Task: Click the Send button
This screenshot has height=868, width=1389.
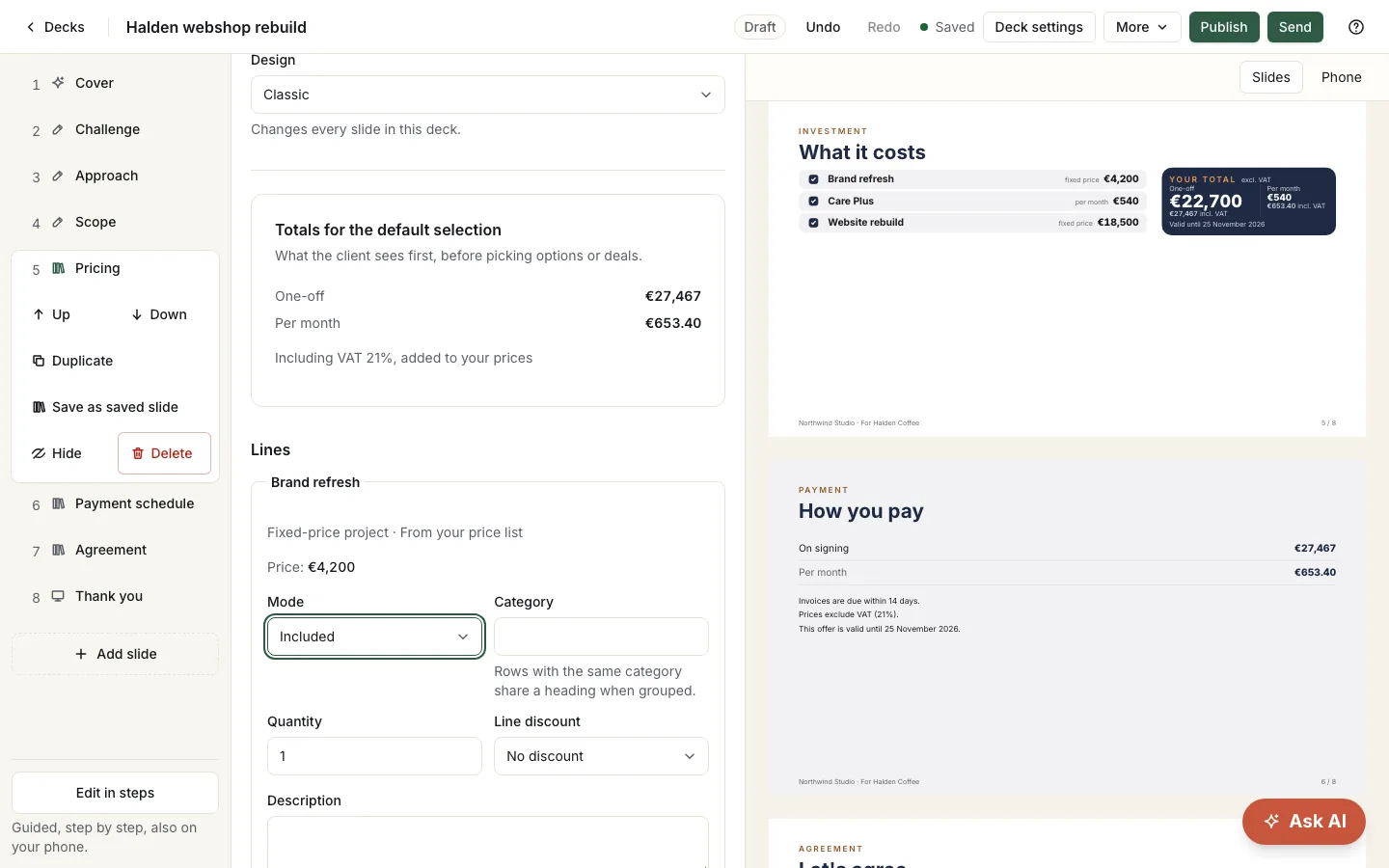Action: point(1295,27)
